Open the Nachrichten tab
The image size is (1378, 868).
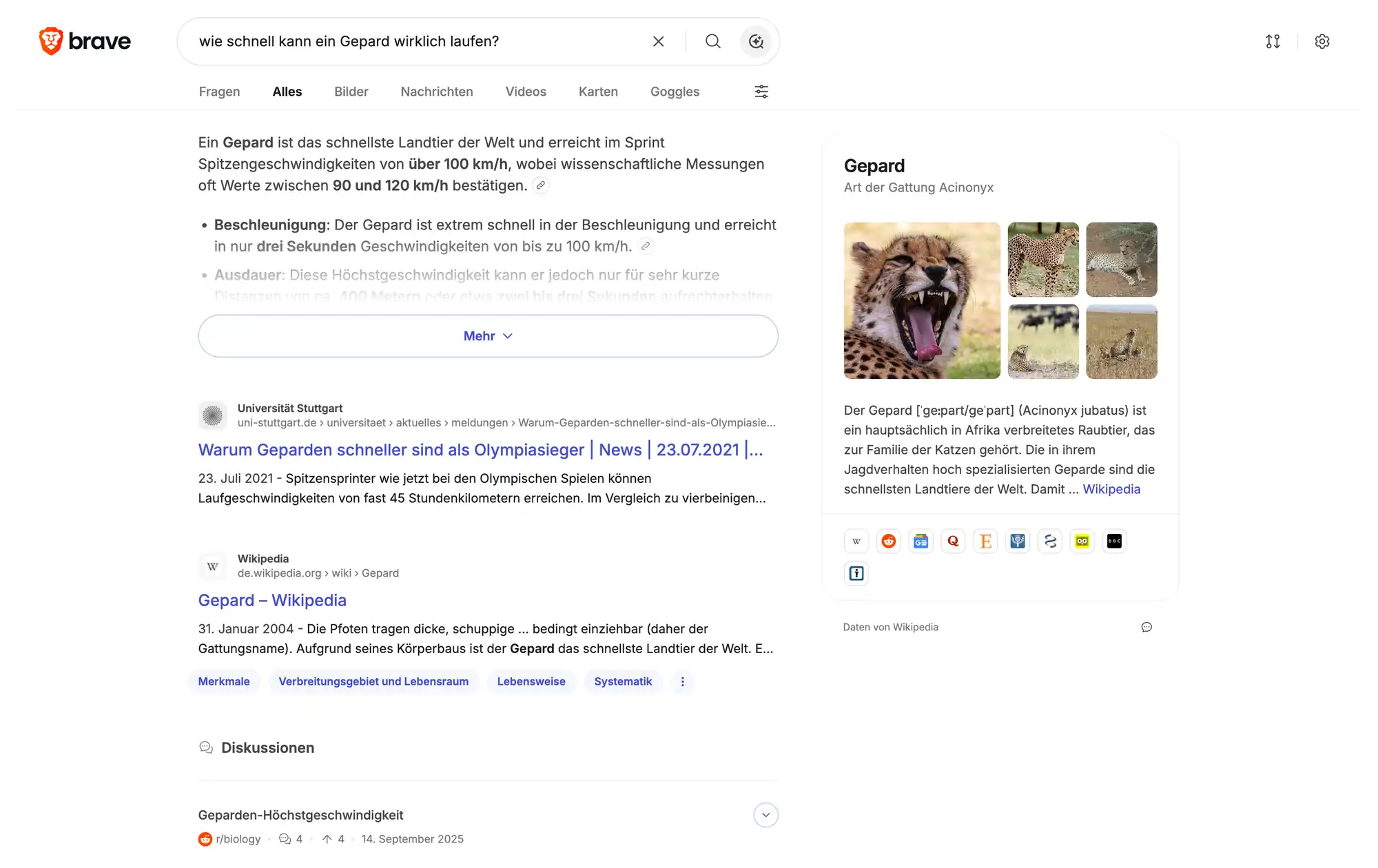[437, 92]
